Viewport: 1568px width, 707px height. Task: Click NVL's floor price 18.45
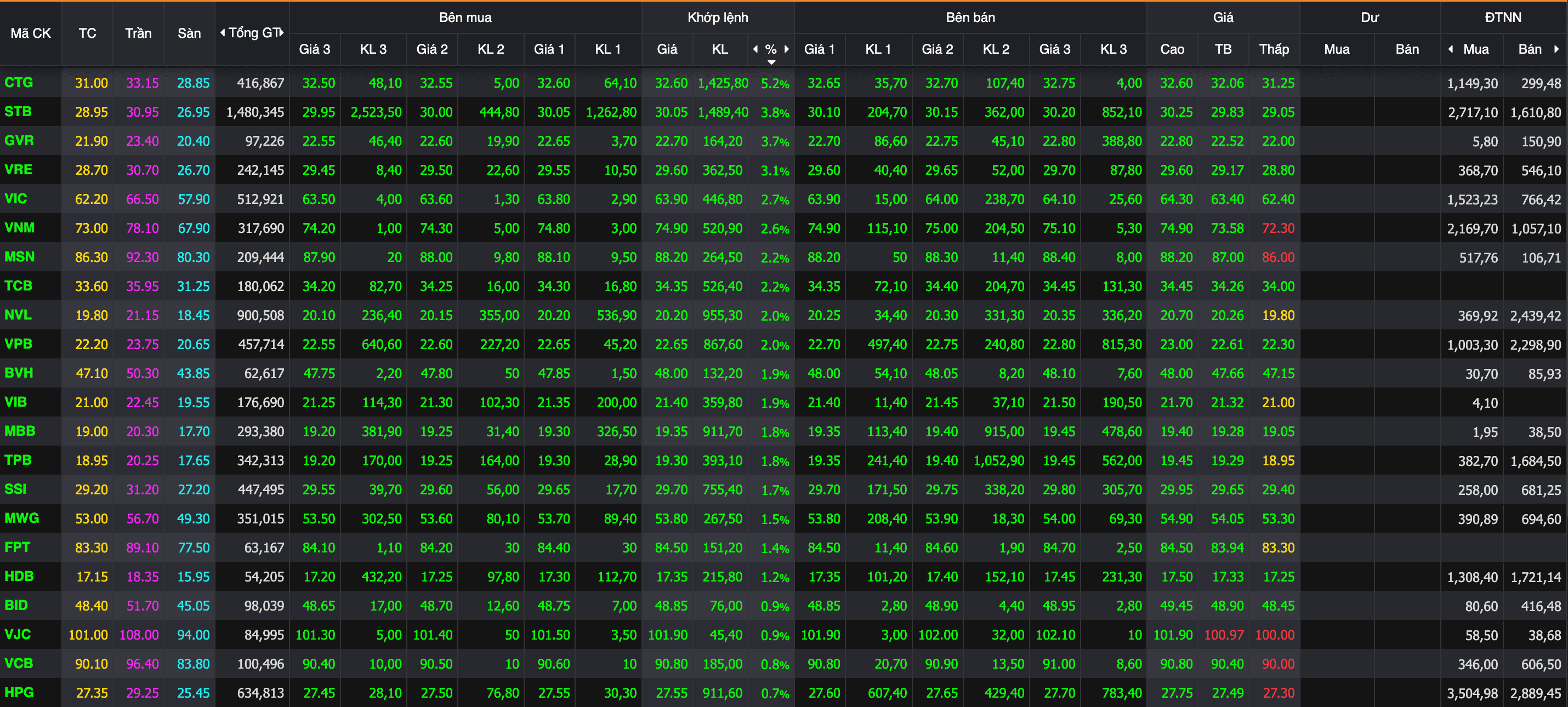click(193, 316)
